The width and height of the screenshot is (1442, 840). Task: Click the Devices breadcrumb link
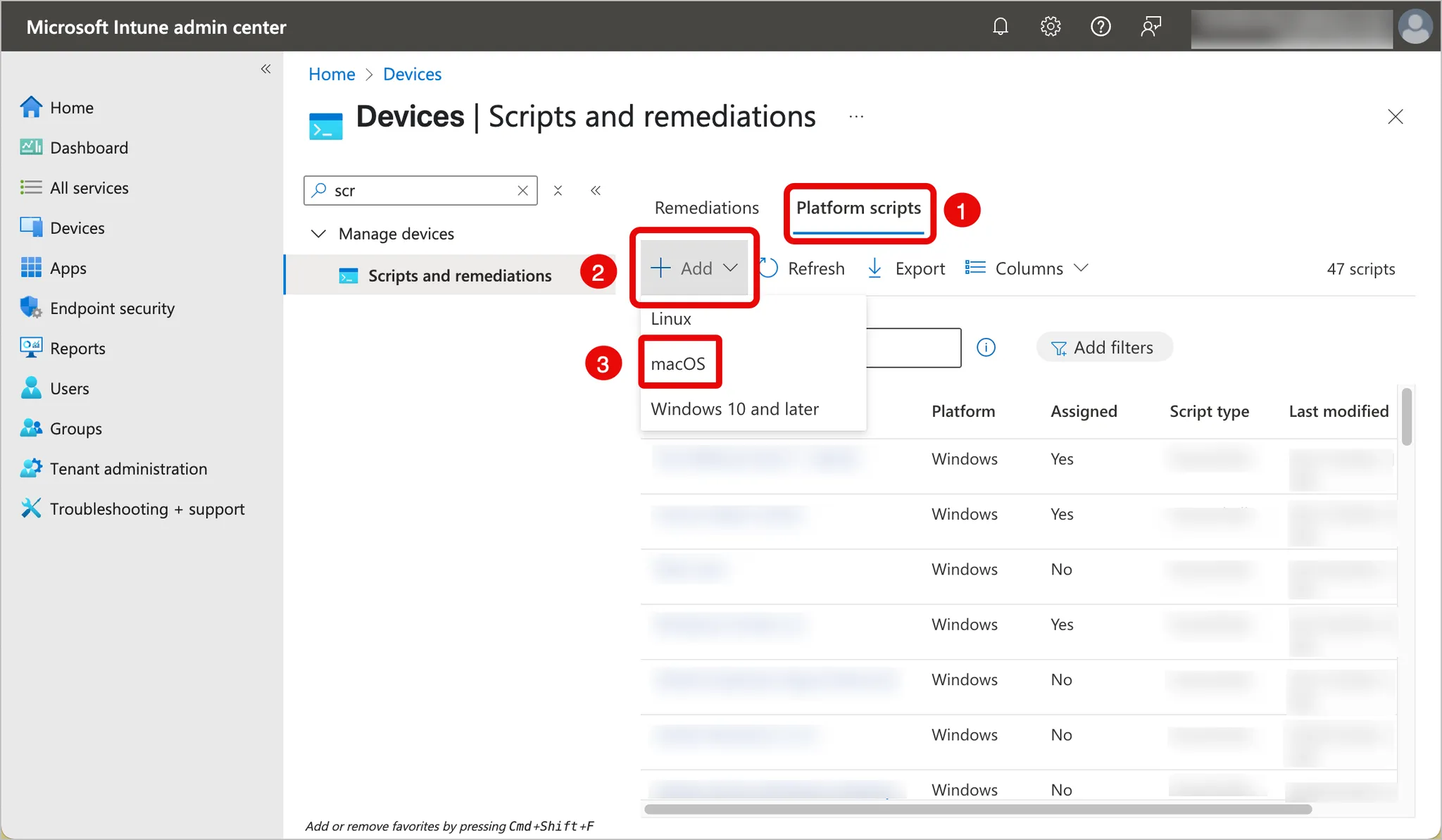412,74
